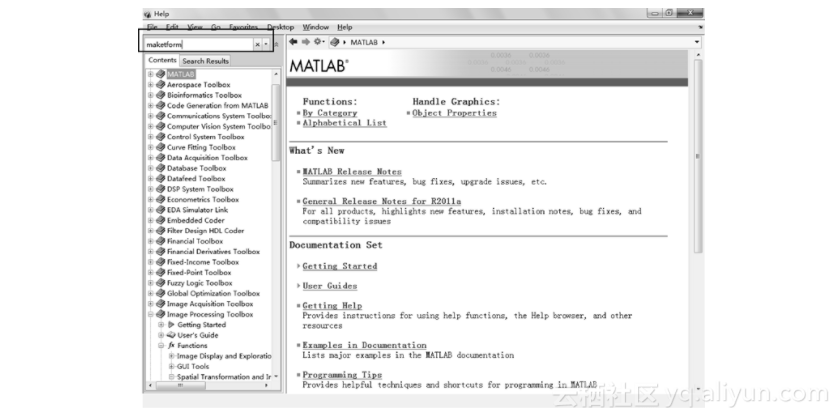Click the Communications System Toolbox book icon

pos(161,116)
